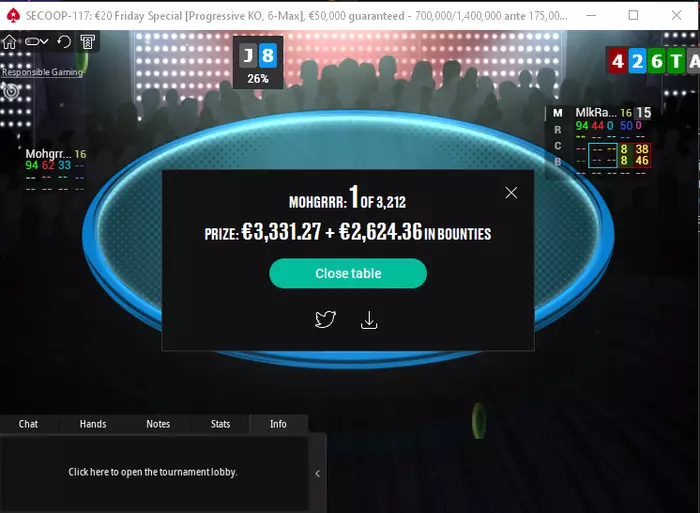
Task: Open table view options dropdown
Action: pos(36,42)
